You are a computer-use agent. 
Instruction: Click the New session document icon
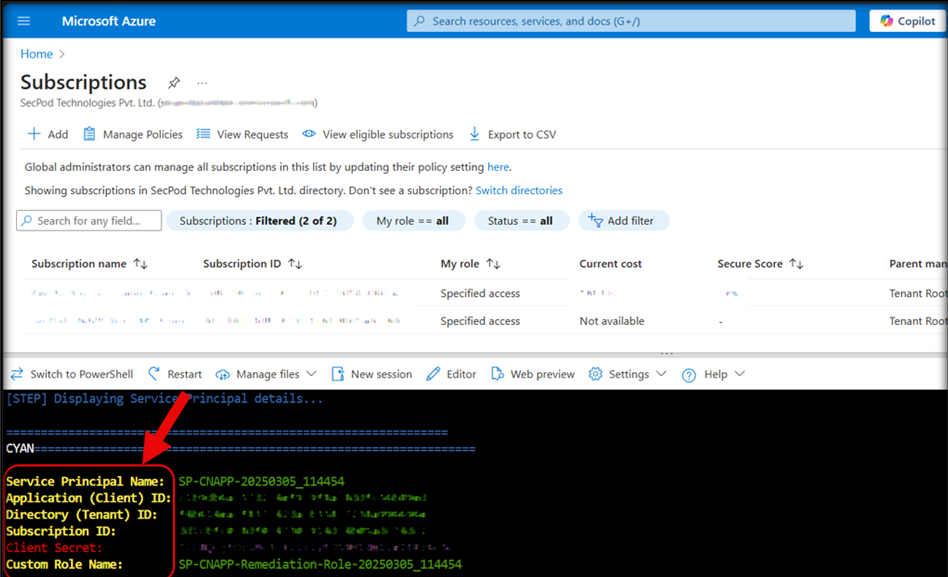point(337,374)
